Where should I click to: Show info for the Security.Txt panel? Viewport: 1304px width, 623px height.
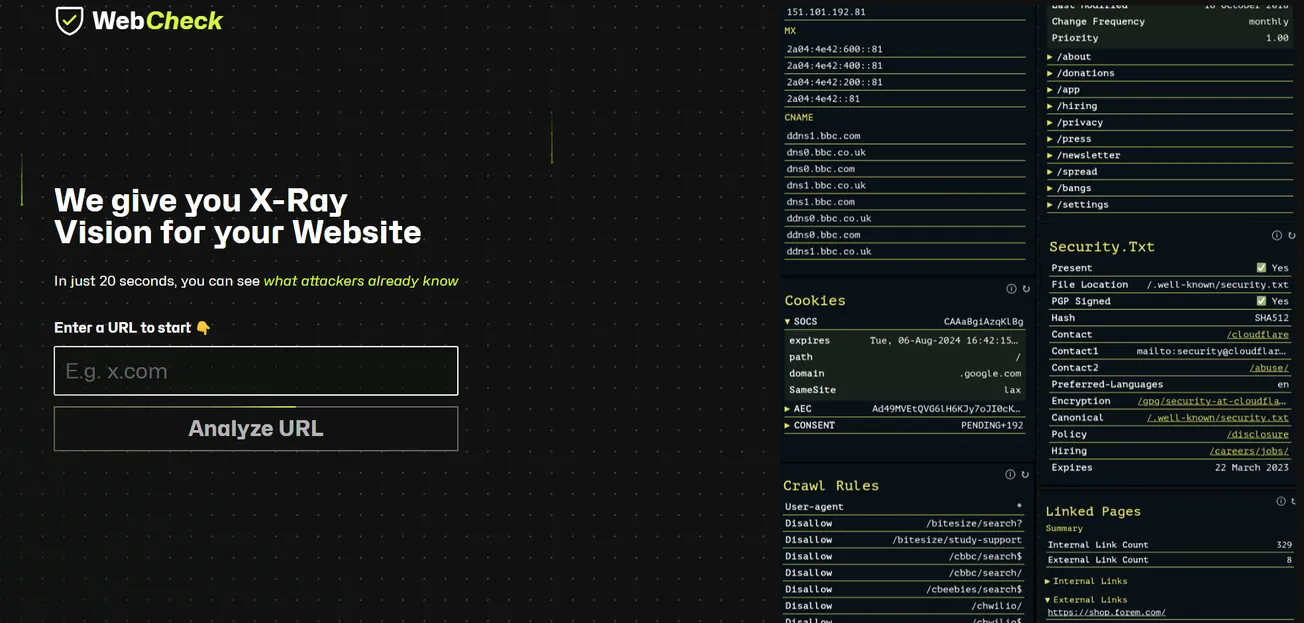1277,236
